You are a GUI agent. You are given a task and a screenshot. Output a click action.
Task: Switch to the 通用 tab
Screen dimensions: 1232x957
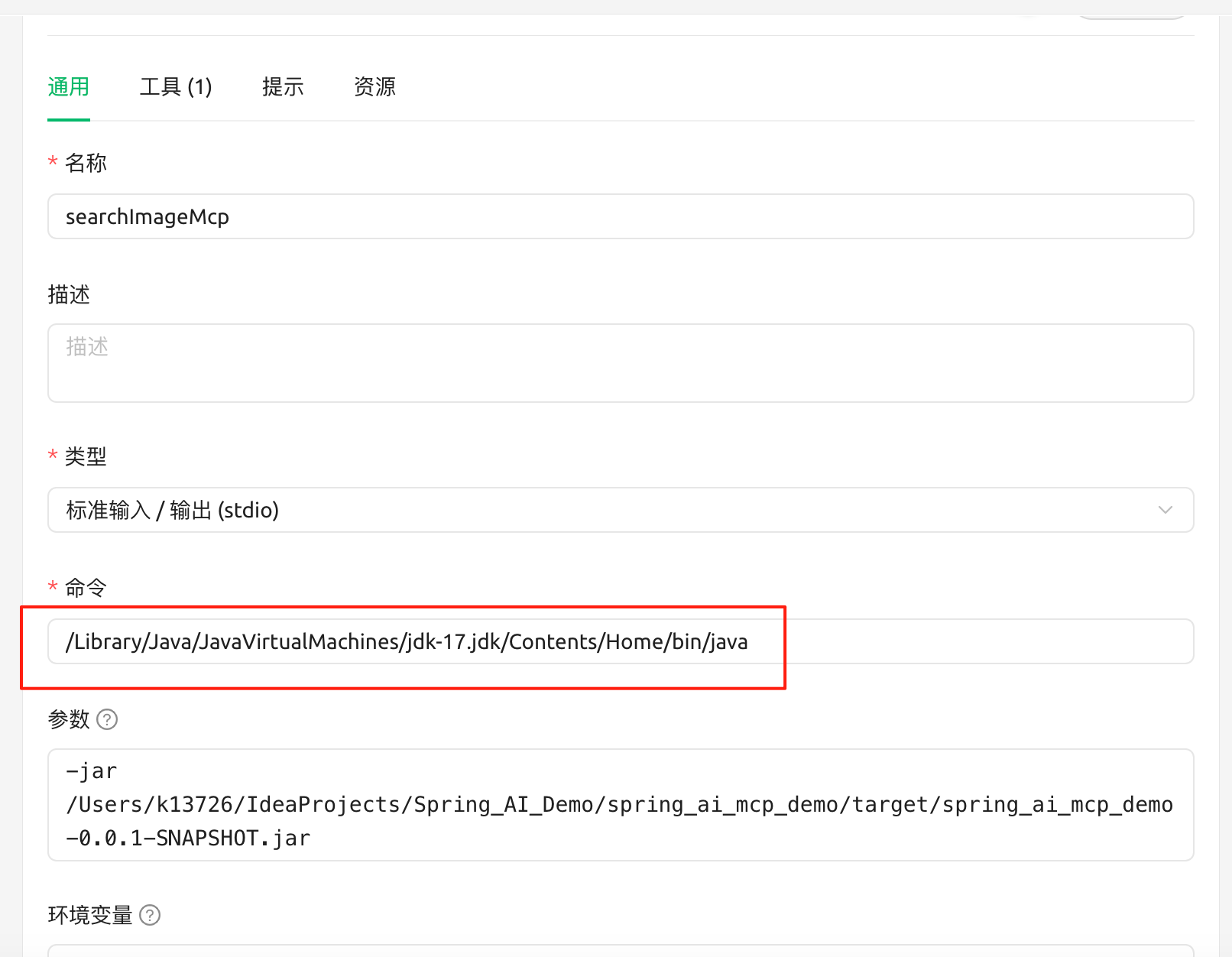tap(69, 87)
